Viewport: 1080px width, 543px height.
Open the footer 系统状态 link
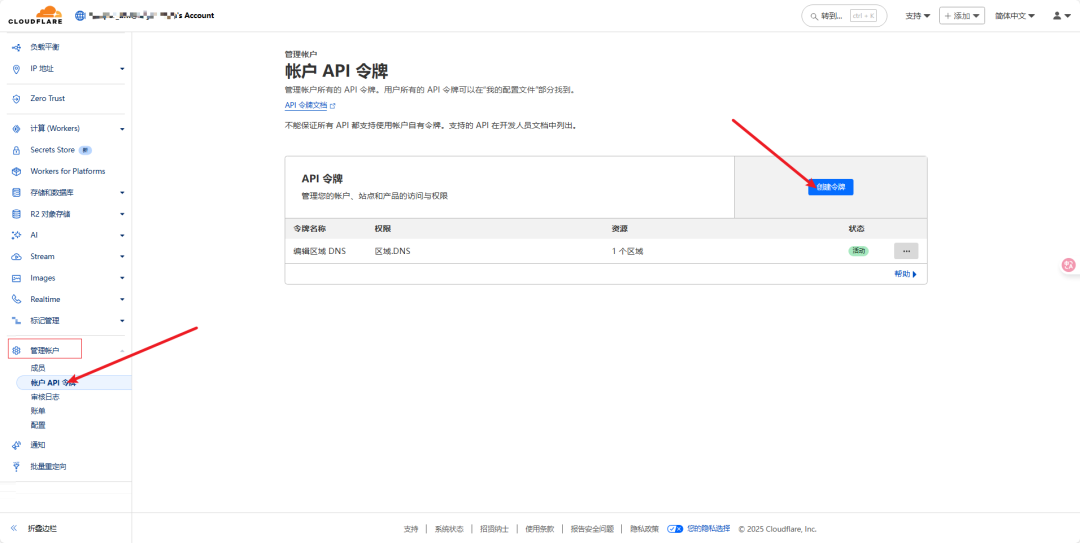point(449,529)
